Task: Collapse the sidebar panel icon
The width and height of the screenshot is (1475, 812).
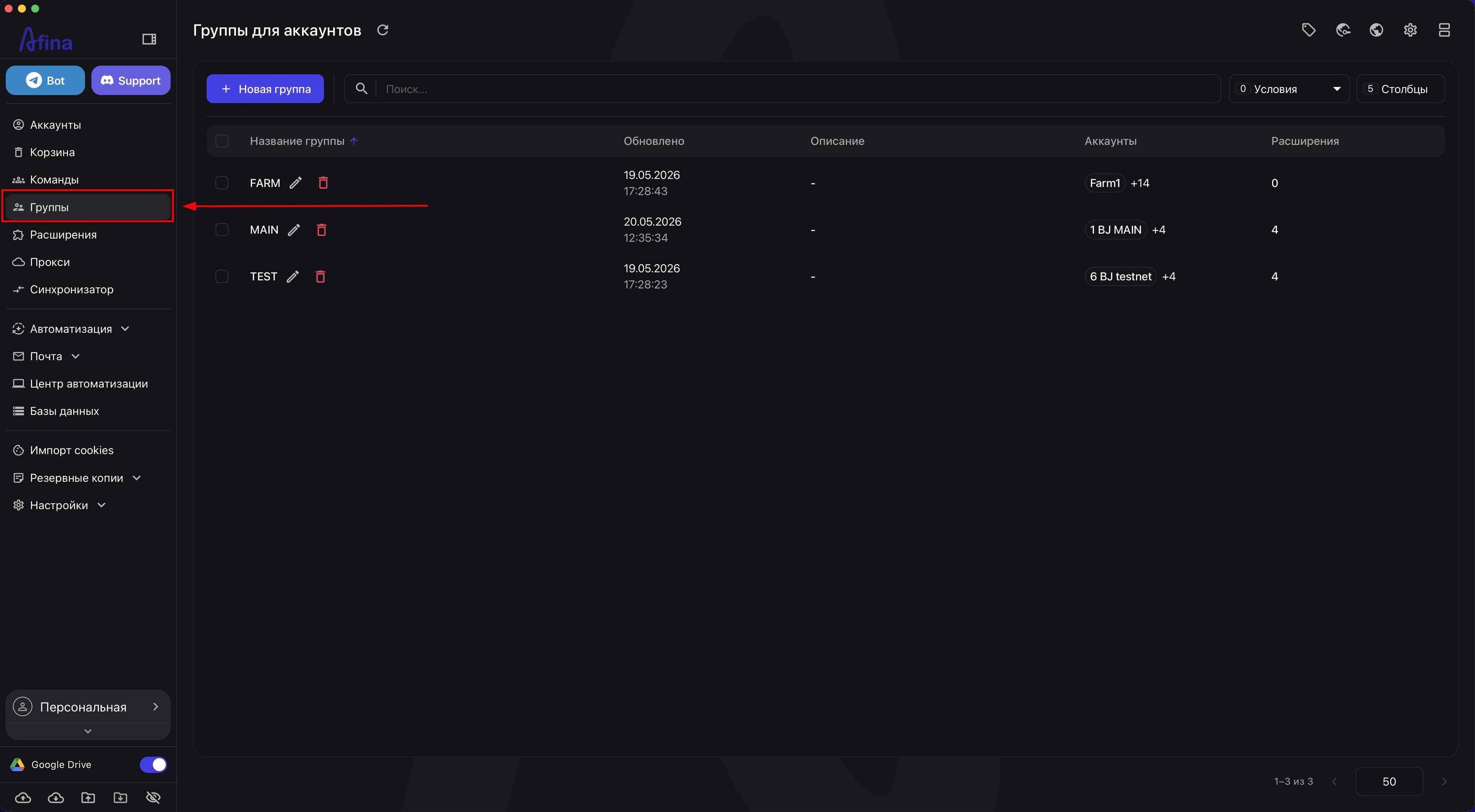Action: (x=149, y=39)
